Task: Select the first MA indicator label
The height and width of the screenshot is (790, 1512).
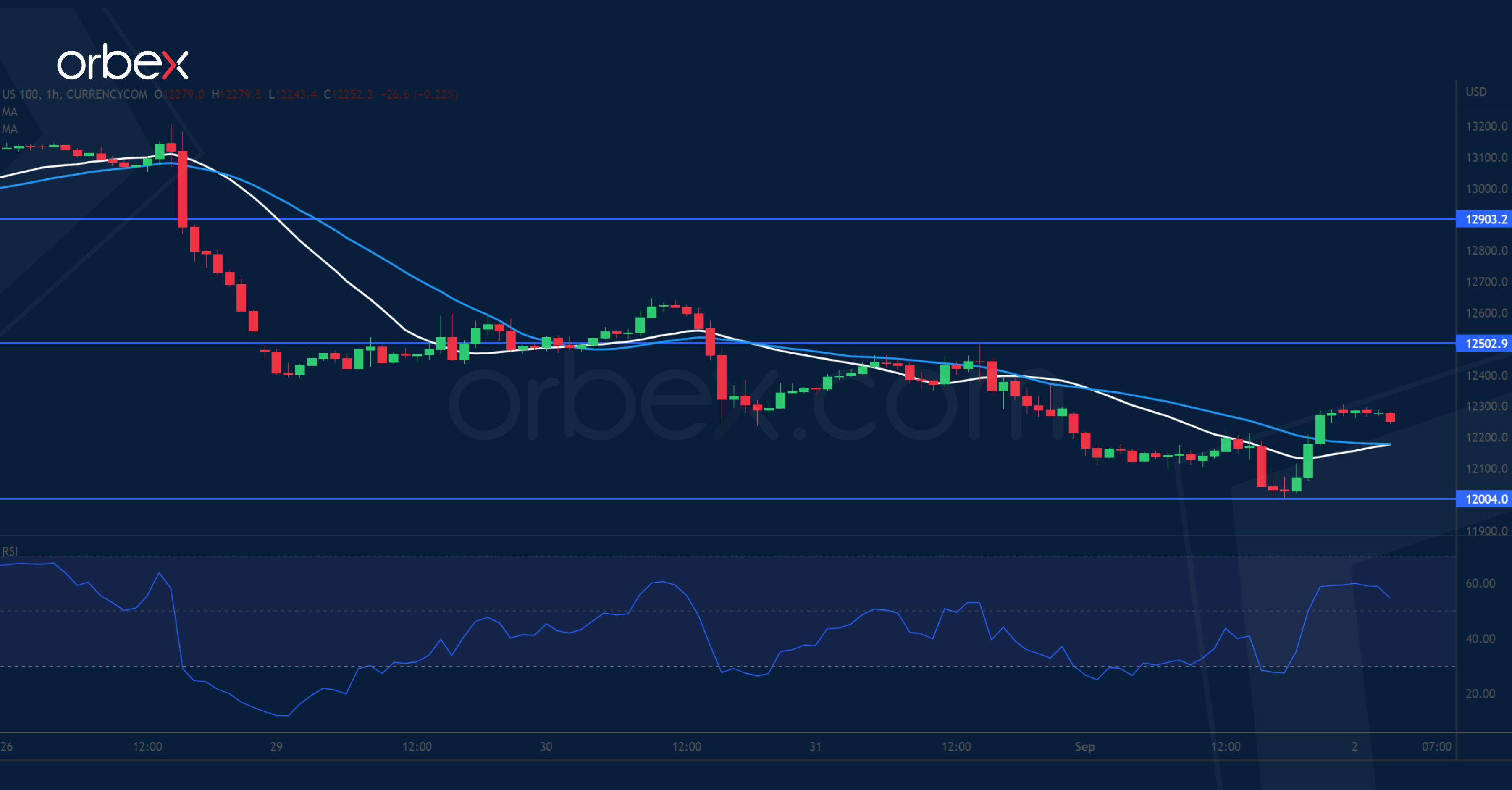Action: click(9, 112)
